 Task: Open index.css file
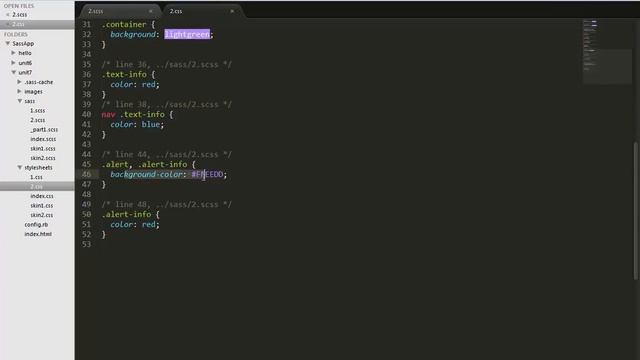[x=42, y=196]
